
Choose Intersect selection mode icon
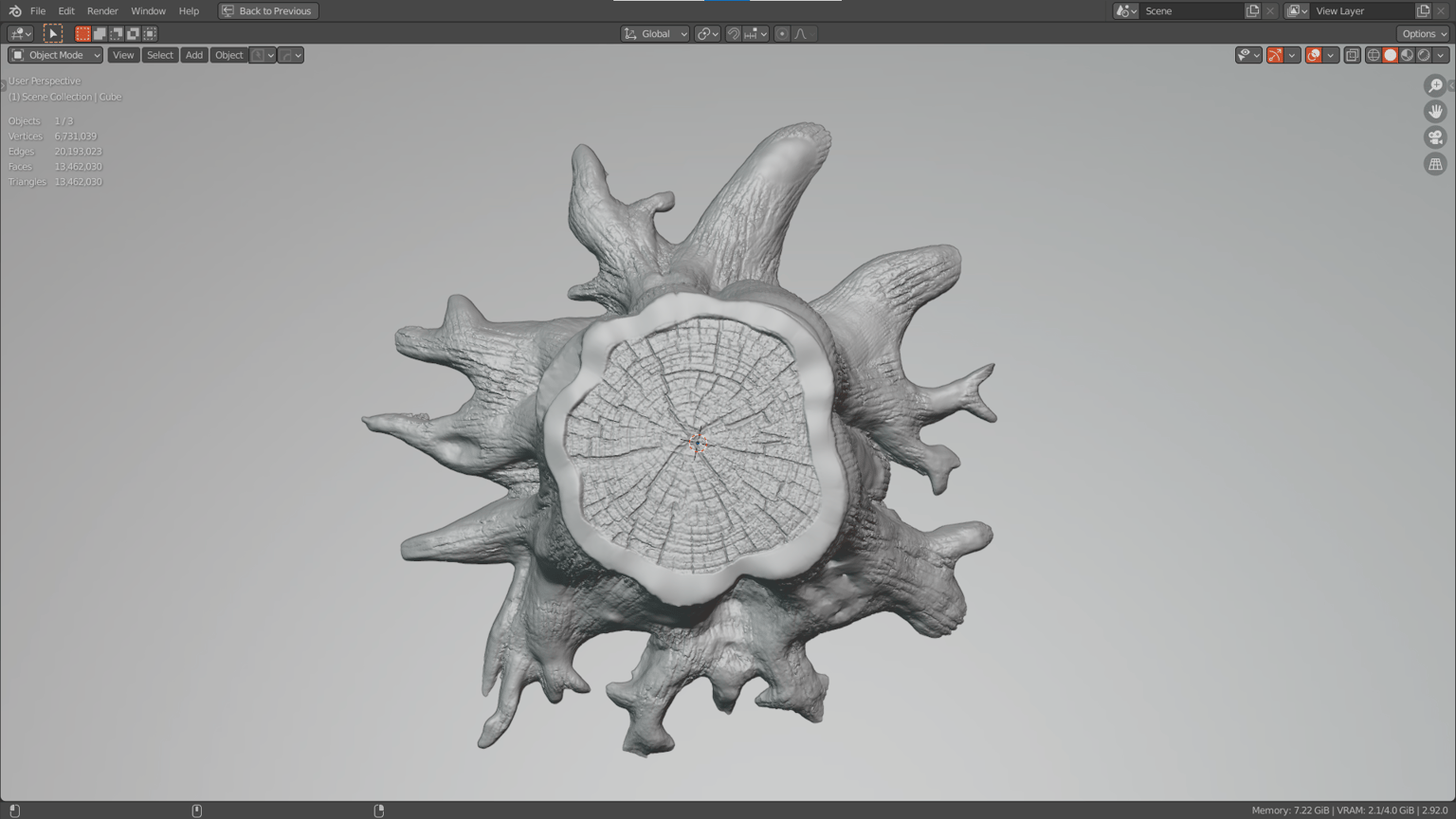[150, 33]
